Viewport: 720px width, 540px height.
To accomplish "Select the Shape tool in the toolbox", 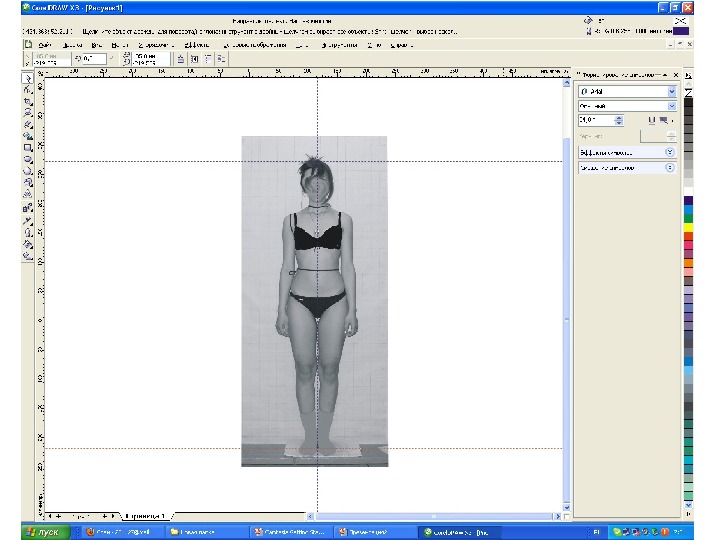I will (28, 89).
